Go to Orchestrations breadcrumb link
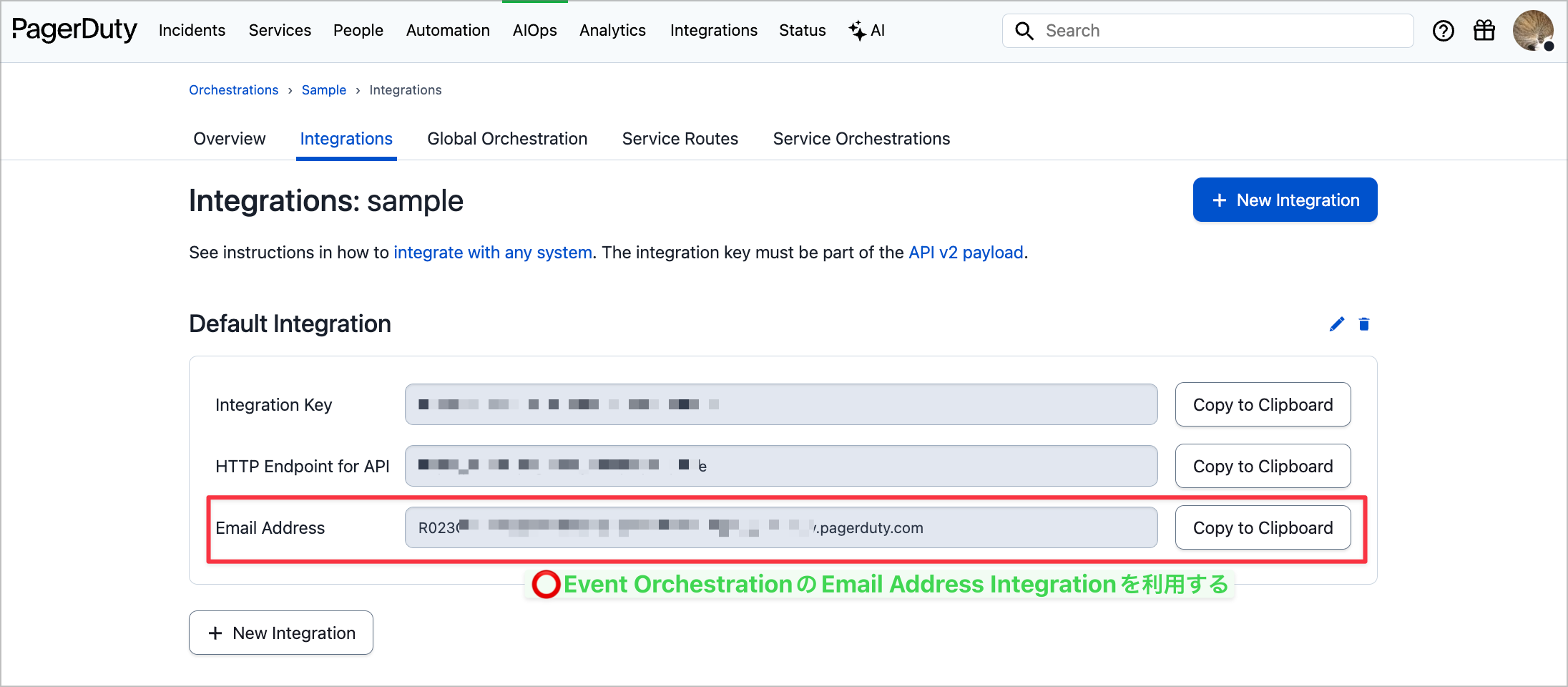The height and width of the screenshot is (687, 1568). (233, 90)
